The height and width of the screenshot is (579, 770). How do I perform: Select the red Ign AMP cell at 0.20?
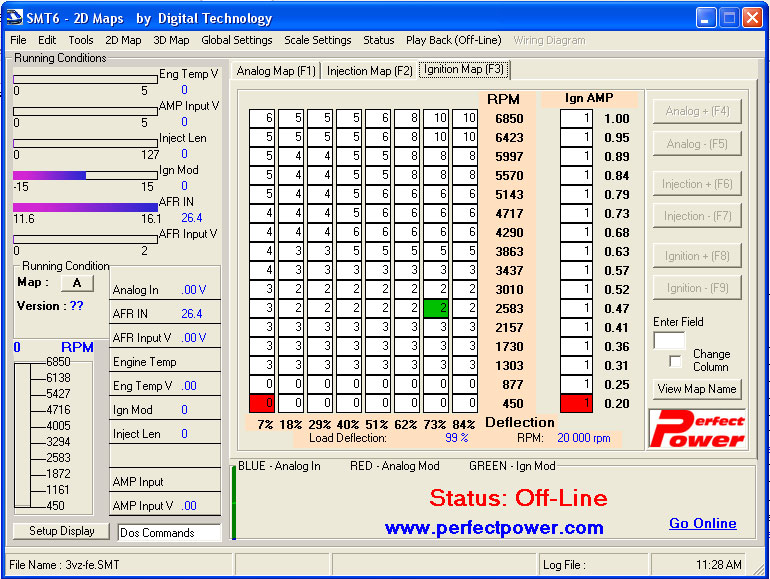click(576, 403)
